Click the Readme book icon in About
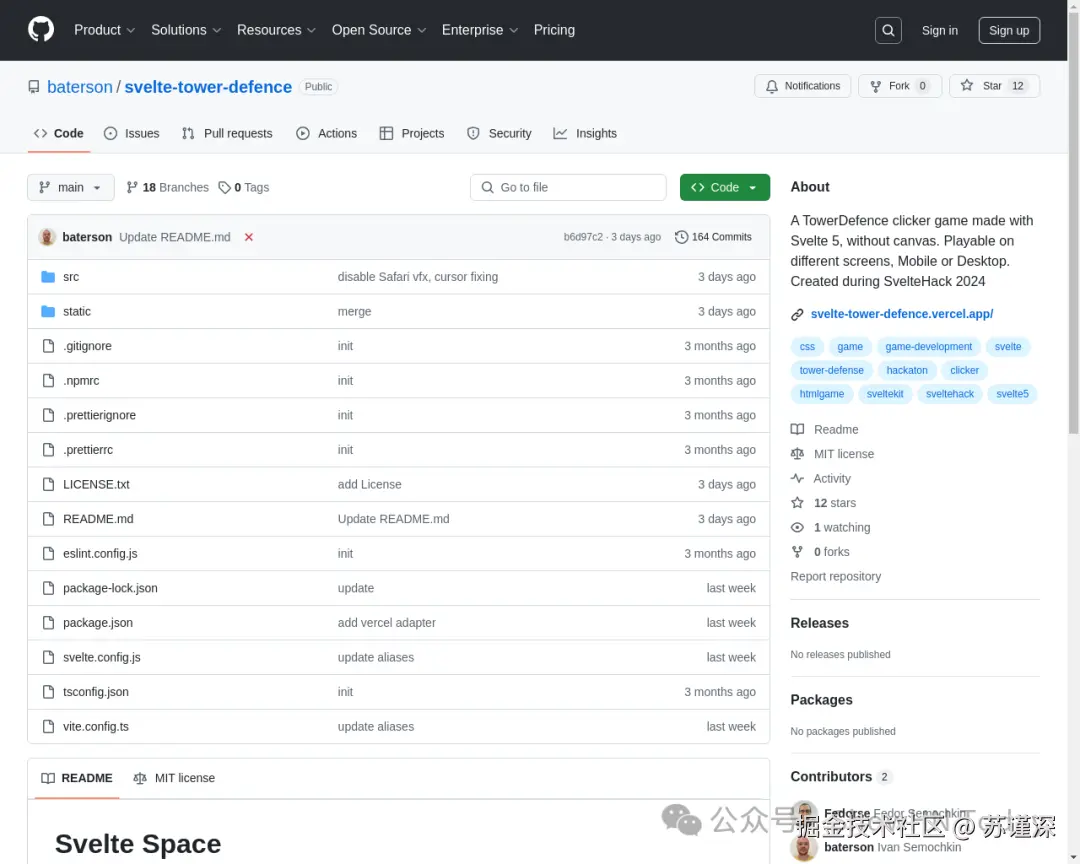 click(x=797, y=429)
